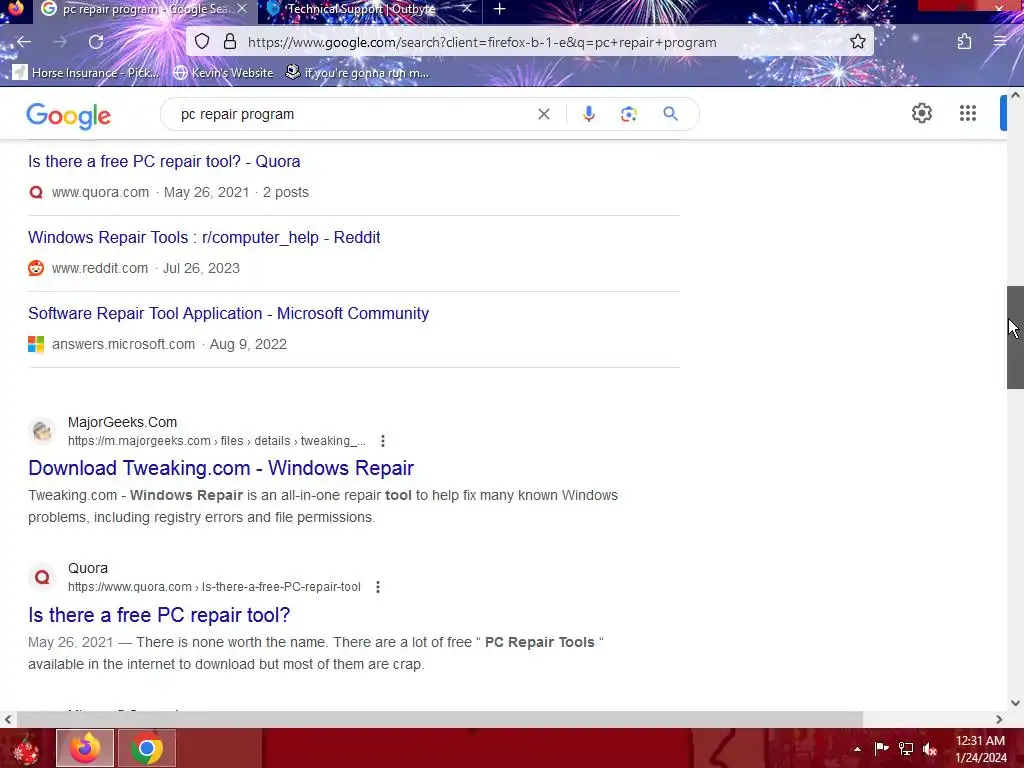Click the horizontal scrollbar thumb
This screenshot has width=1024, height=768.
[440, 719]
